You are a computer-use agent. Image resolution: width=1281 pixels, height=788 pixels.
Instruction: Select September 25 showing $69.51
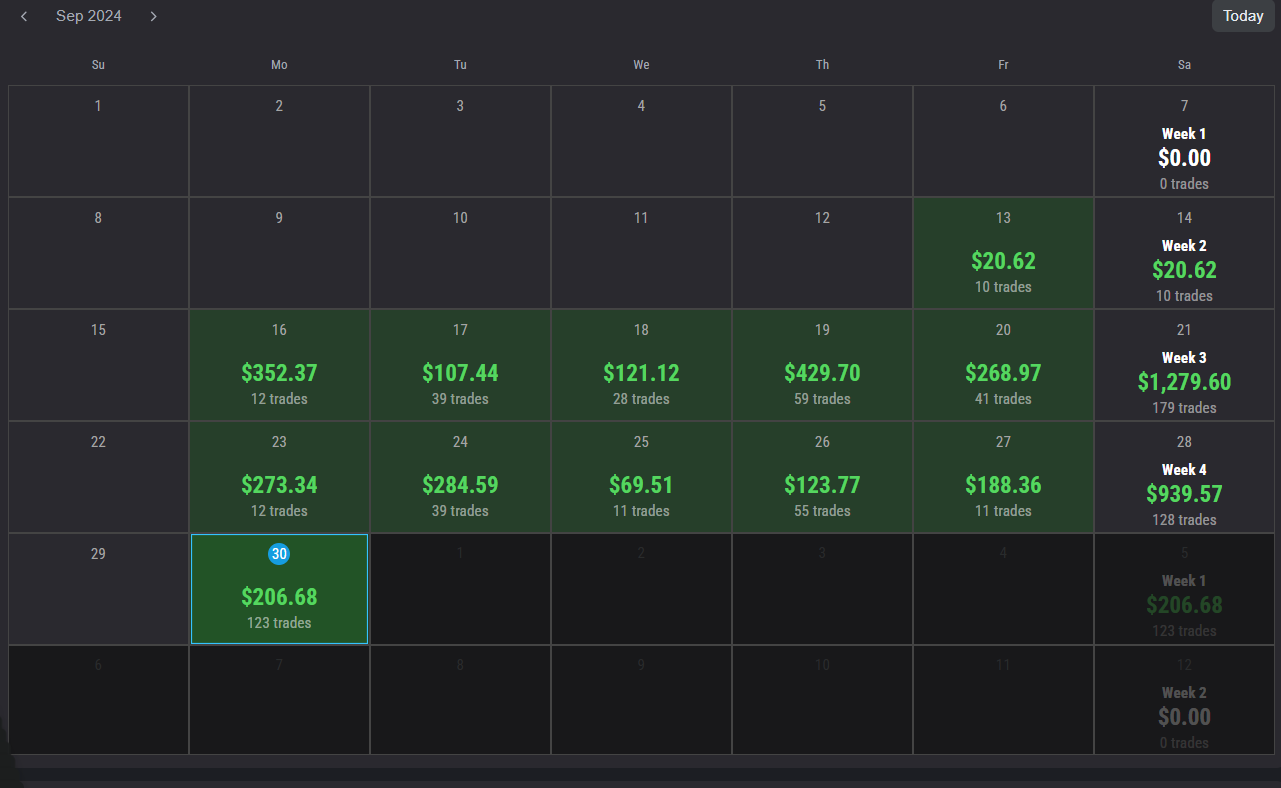(x=640, y=476)
